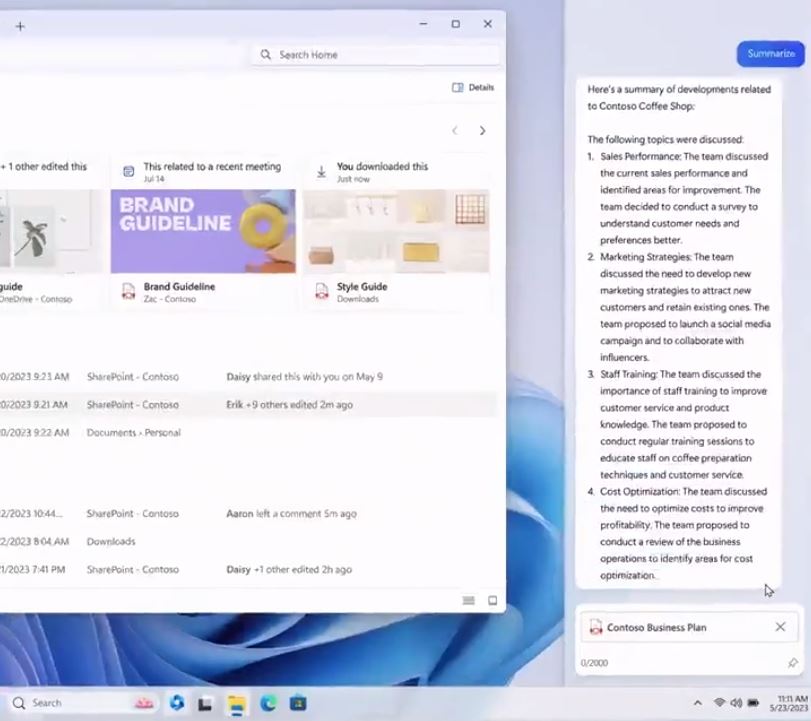Click the taskbar Search box
Screen dimensions: 811x721
[x=83, y=703]
